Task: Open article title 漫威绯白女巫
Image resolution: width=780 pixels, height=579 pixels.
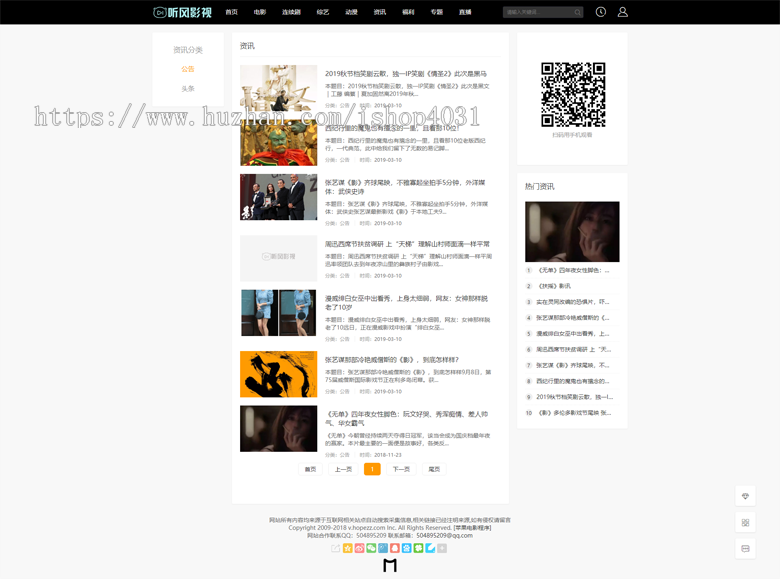Action: [x=406, y=303]
